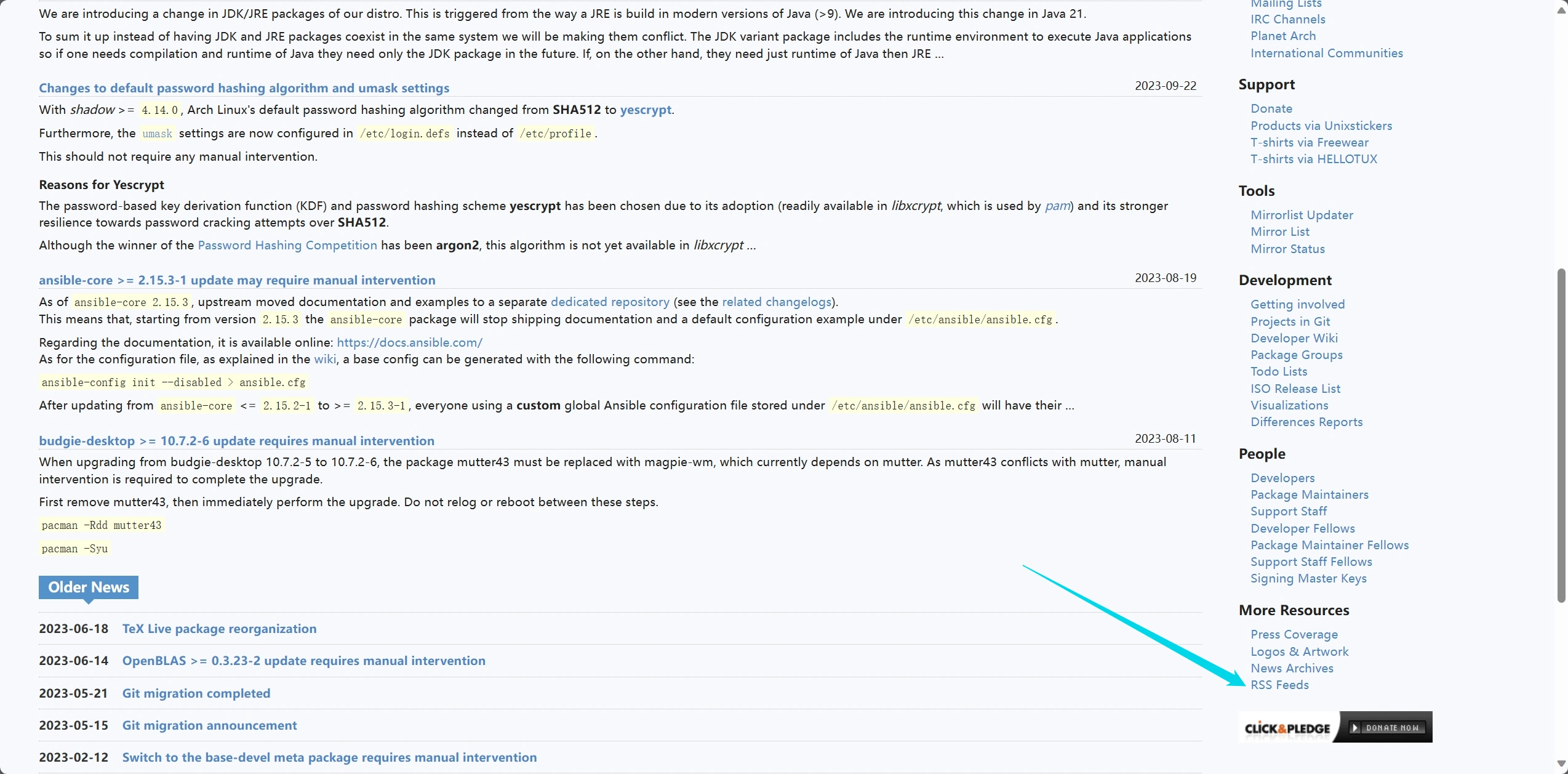Screen dimensions: 1568x774
Task: Open ISO Release List link
Action: (1295, 389)
